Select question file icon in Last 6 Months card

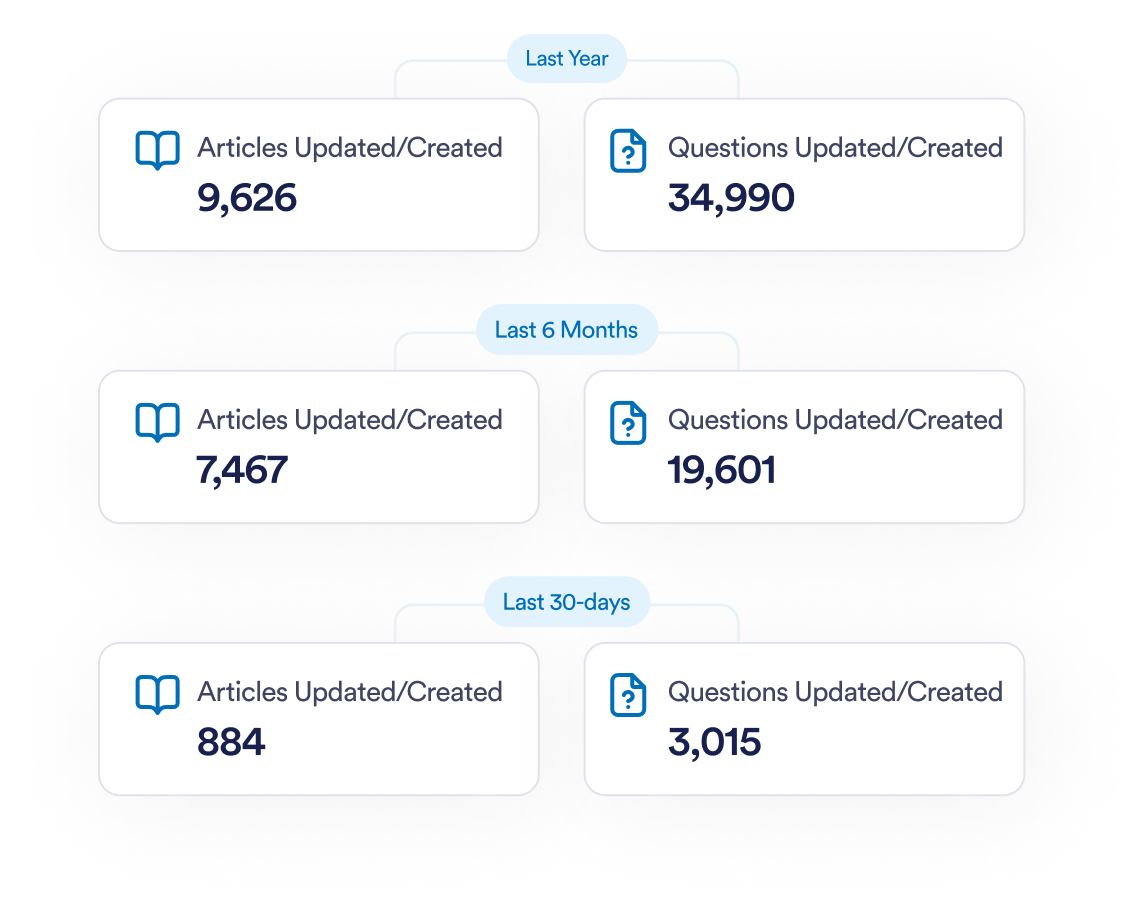click(x=628, y=423)
